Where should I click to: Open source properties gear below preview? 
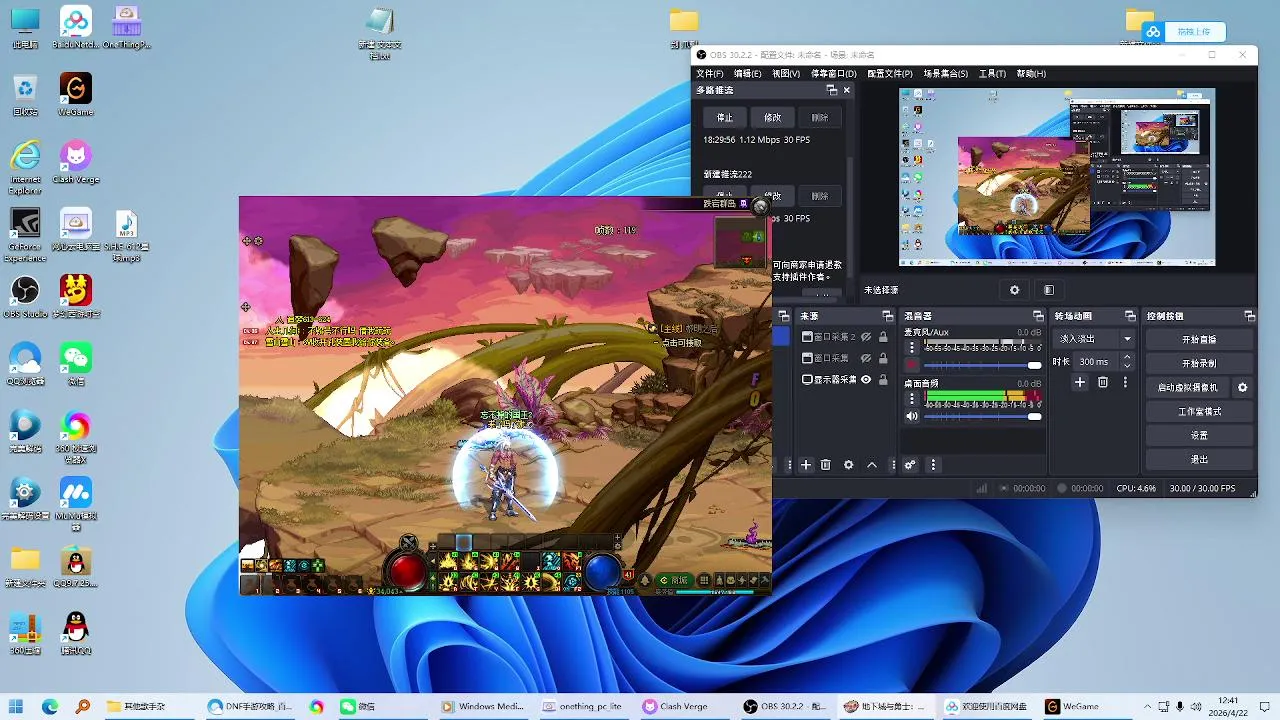pos(1014,290)
